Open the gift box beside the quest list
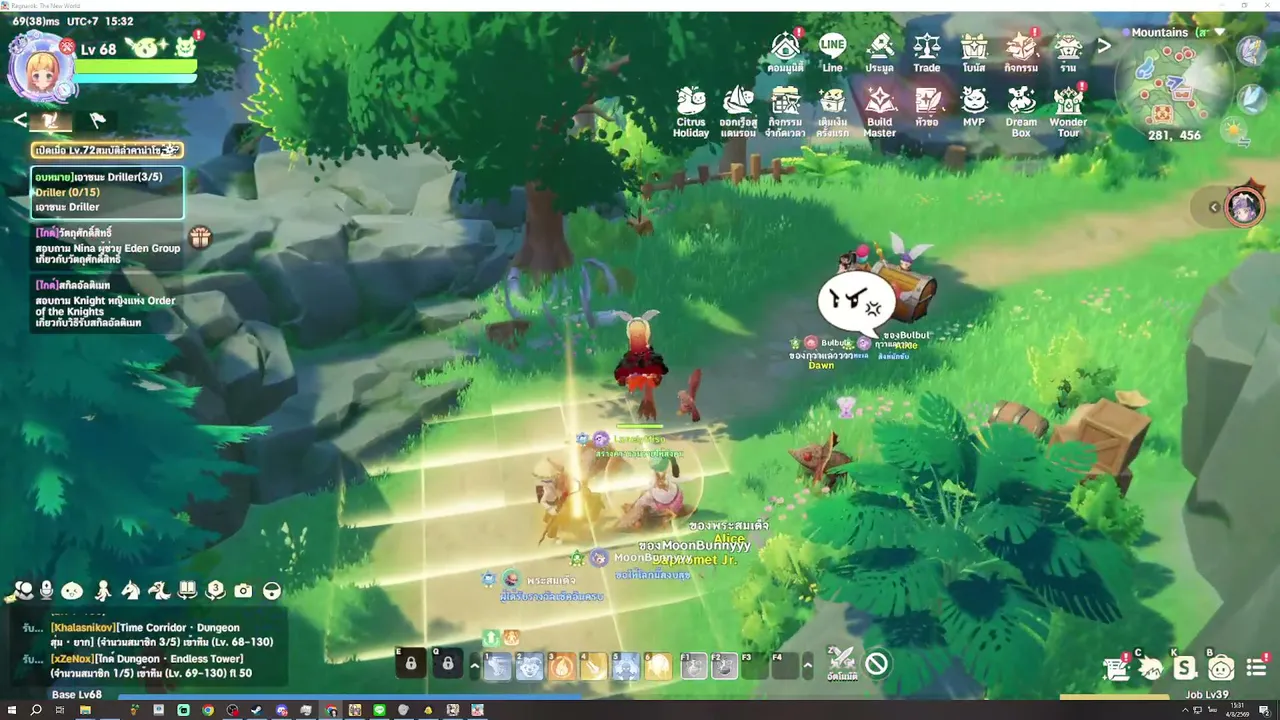 click(x=201, y=237)
